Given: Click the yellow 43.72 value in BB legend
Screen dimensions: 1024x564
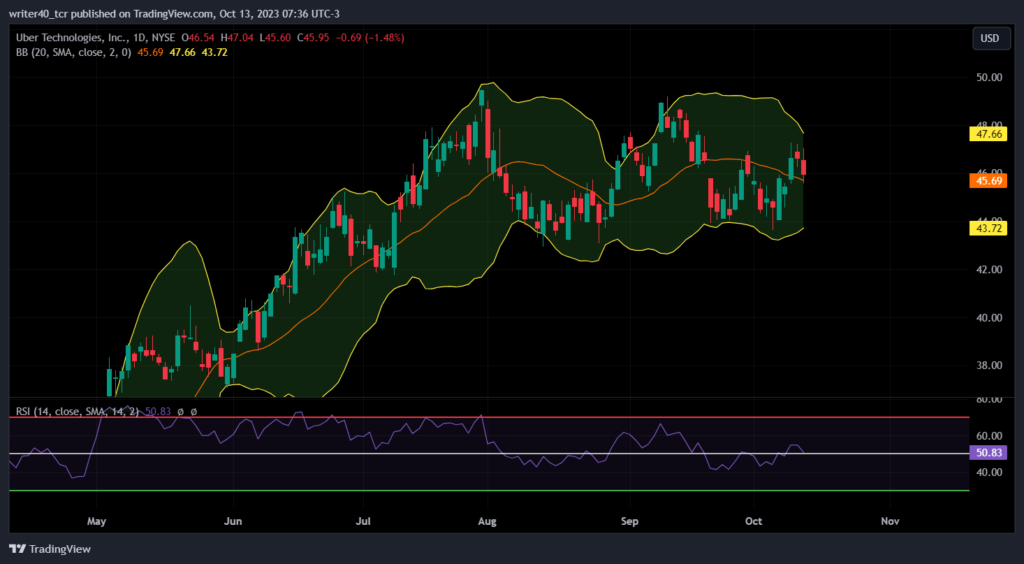Looking at the screenshot, I should (x=215, y=52).
